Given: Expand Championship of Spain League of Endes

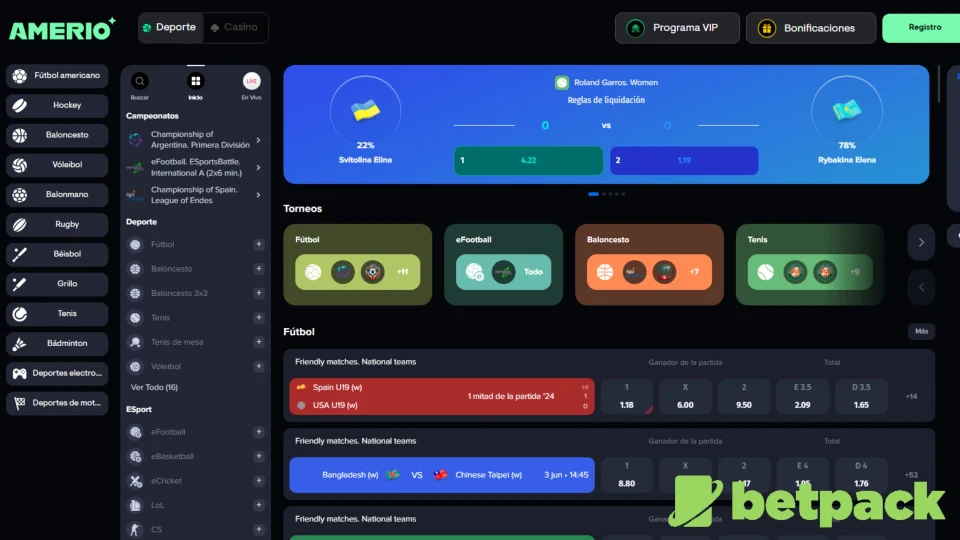Looking at the screenshot, I should (258, 195).
